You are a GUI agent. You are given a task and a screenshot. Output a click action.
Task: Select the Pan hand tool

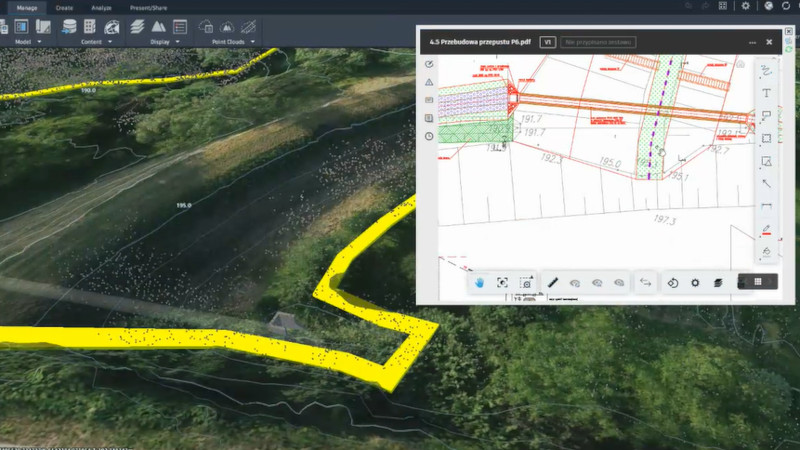pyautogui.click(x=479, y=283)
